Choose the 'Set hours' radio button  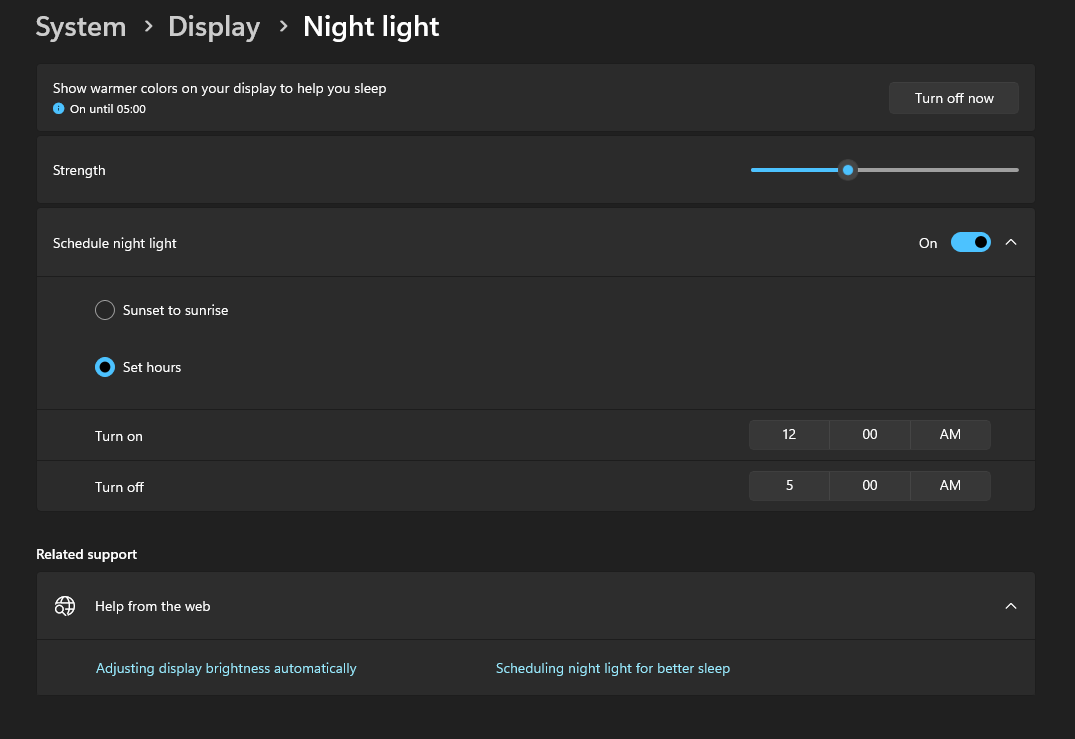pyautogui.click(x=105, y=367)
